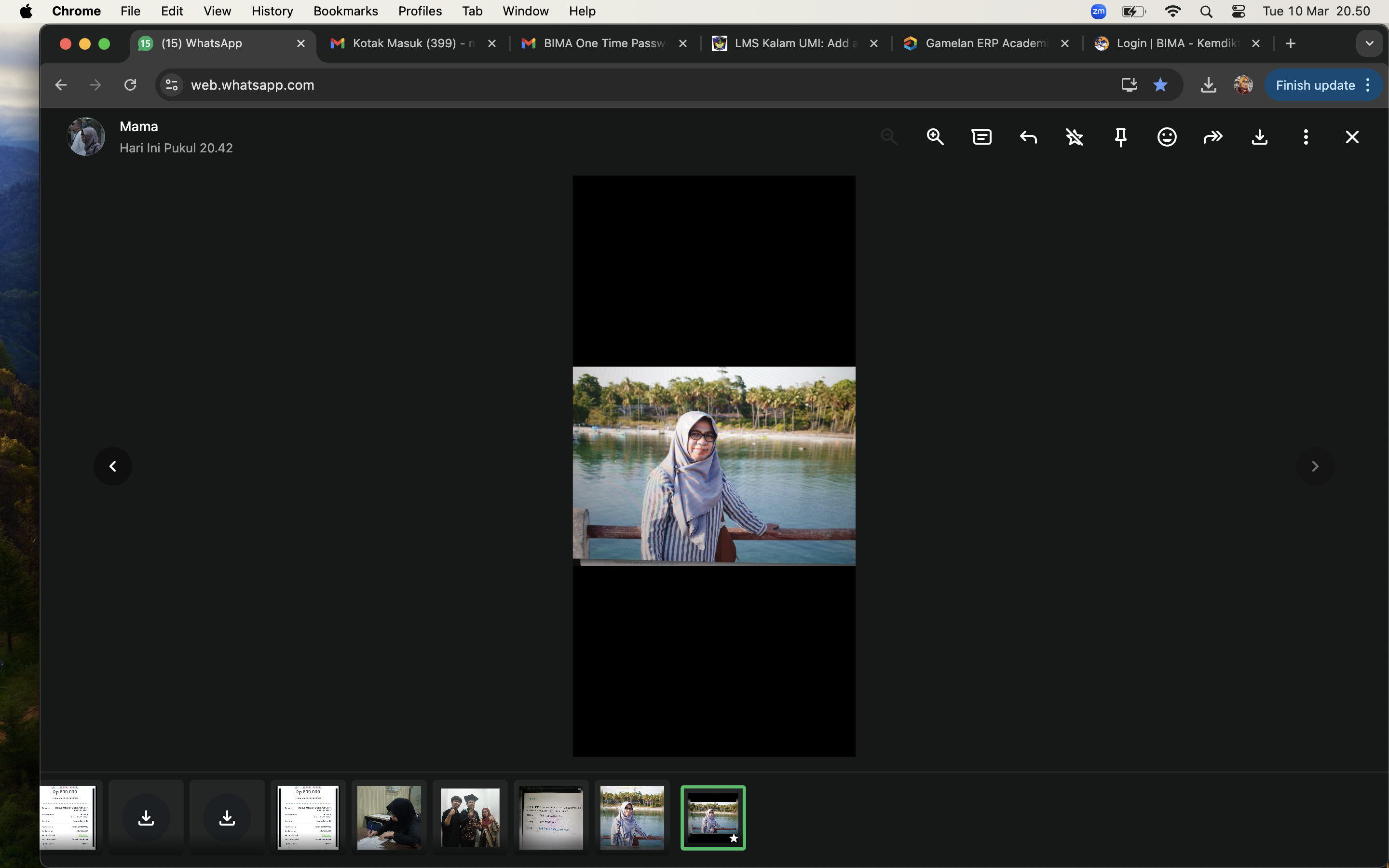Image resolution: width=1389 pixels, height=868 pixels.
Task: Pin this photo message
Action: (x=1120, y=136)
